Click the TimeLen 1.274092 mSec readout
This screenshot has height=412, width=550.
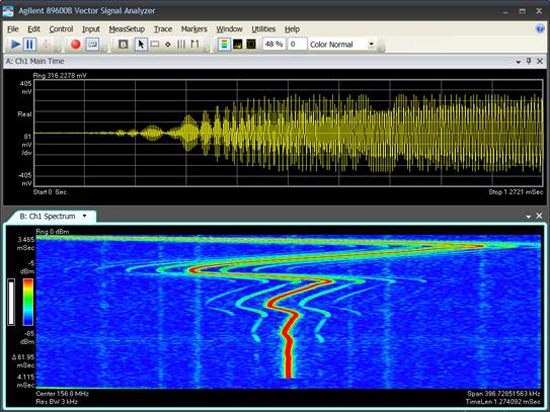click(503, 402)
